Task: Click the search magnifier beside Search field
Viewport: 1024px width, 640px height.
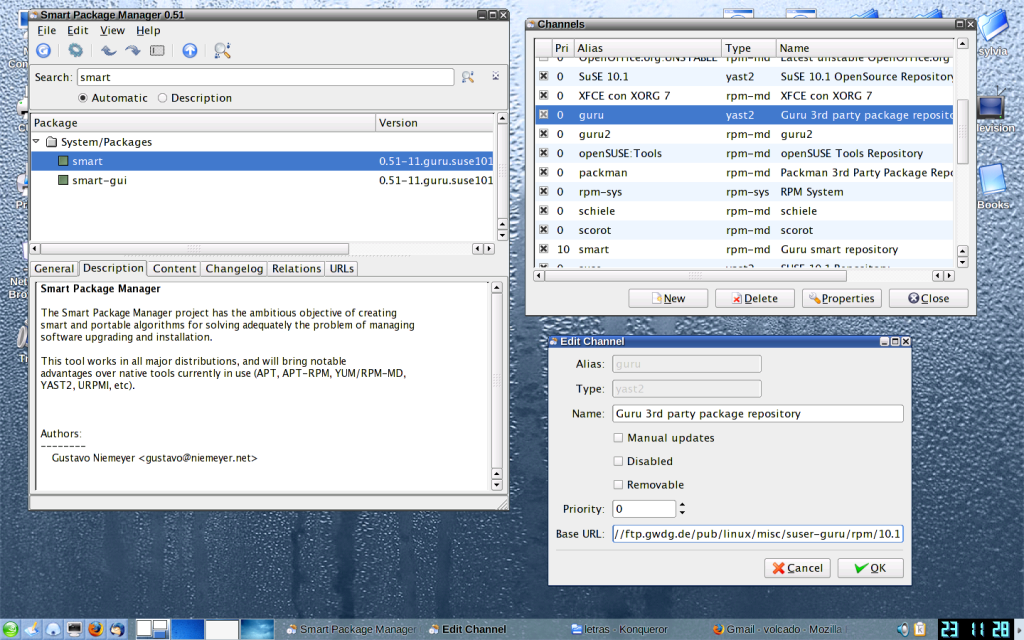Action: click(x=468, y=77)
